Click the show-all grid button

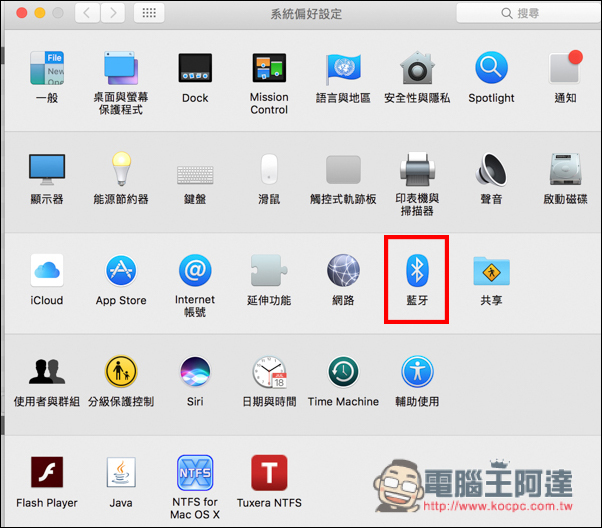click(149, 13)
